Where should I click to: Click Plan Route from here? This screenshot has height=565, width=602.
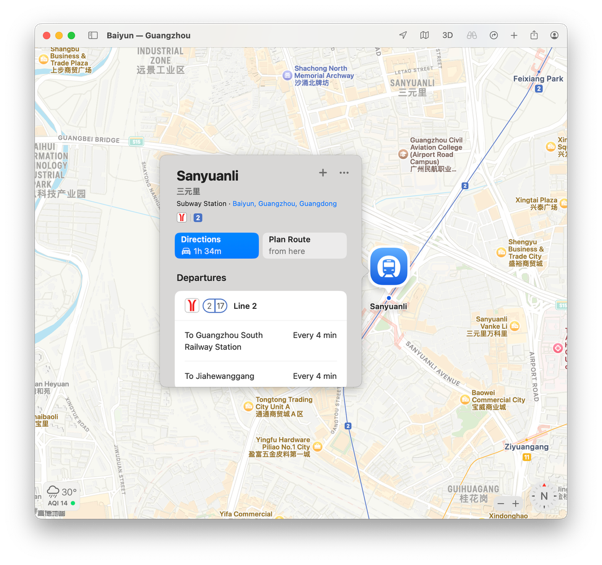[304, 245]
